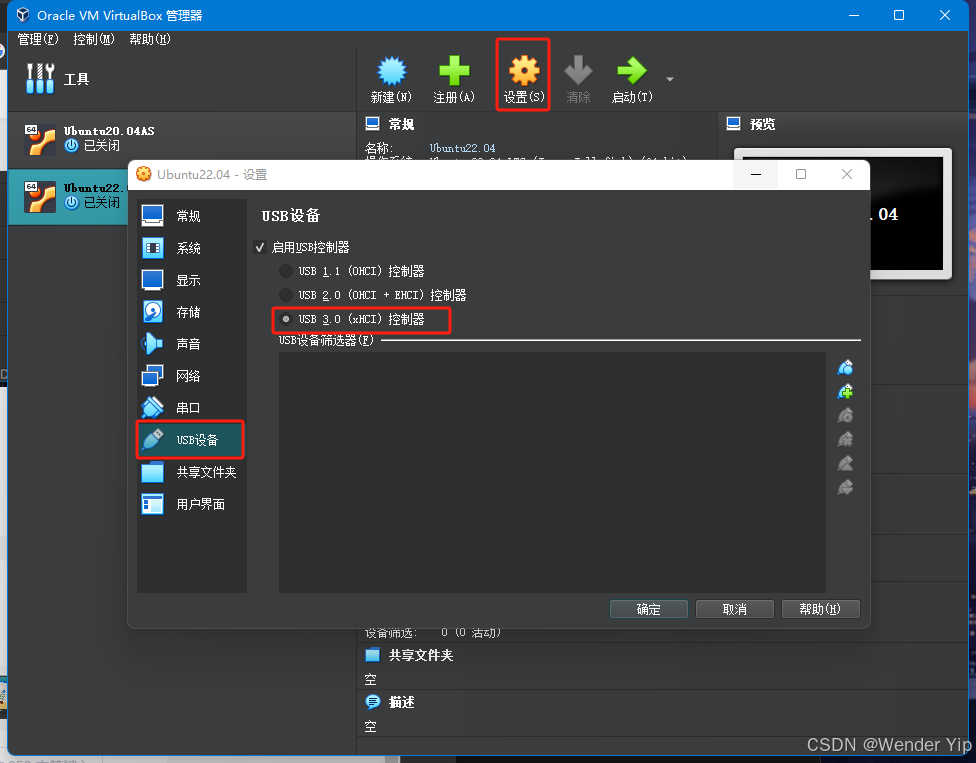Select the 串口 Serial port settings category

[x=191, y=408]
